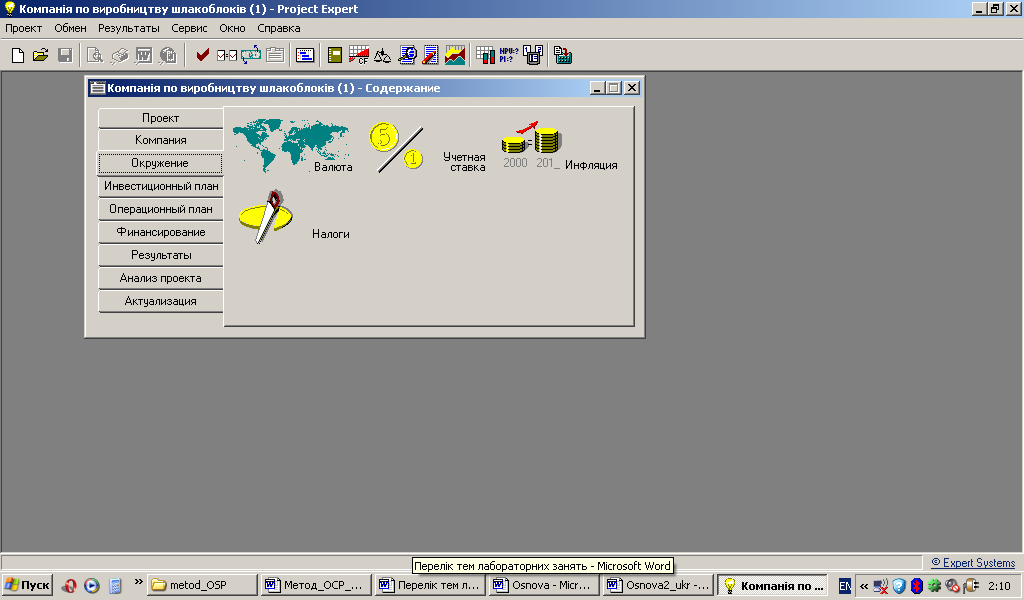Switch to the Финансирование section
Viewport: 1024px width, 600px height.
click(x=161, y=232)
